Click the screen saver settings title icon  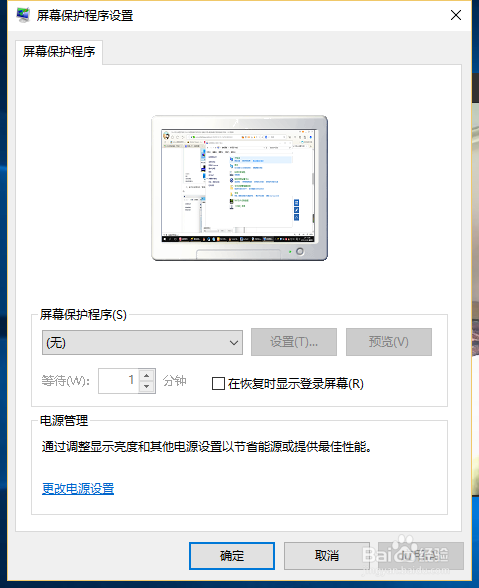[23, 15]
